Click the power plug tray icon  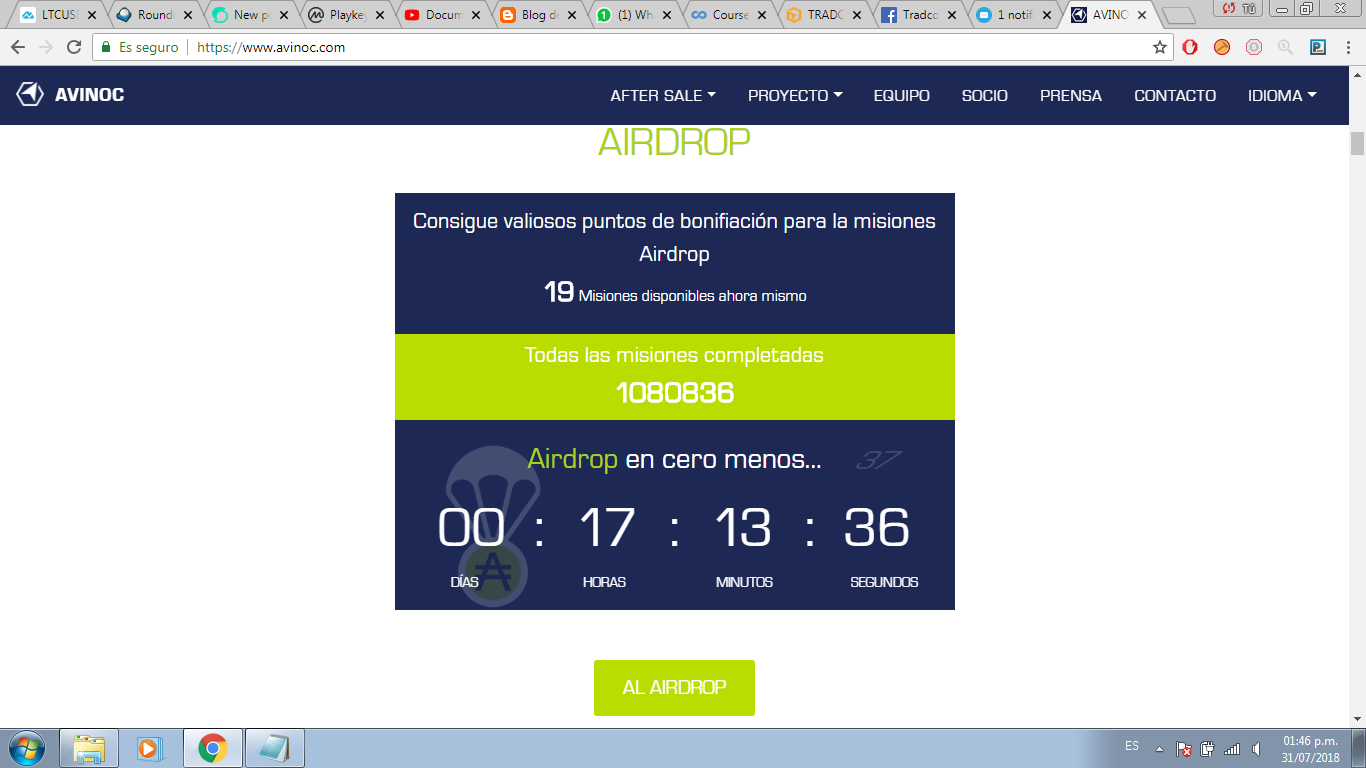click(1207, 748)
